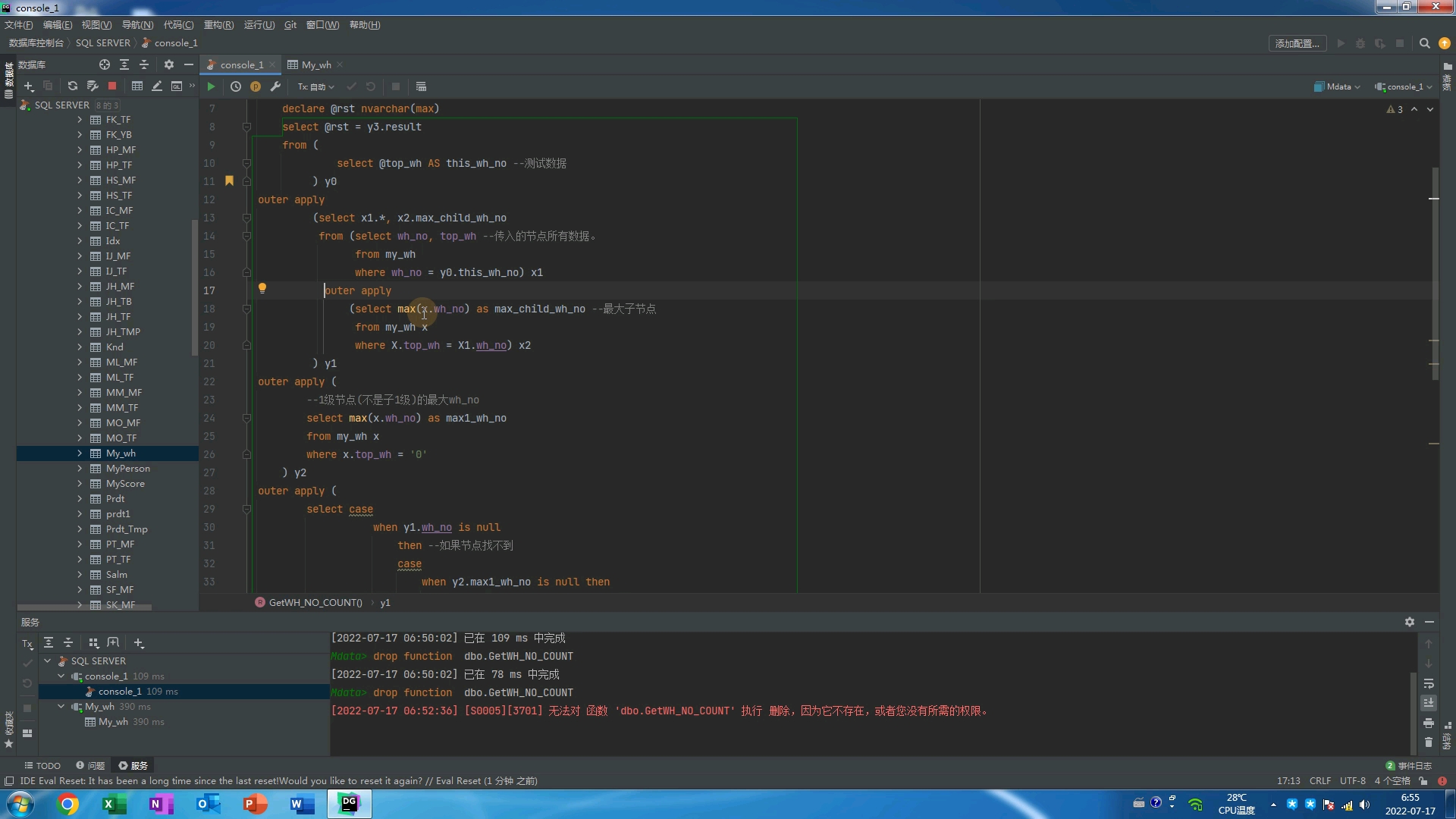This screenshot has width=1456, height=819.
Task: Show more database toolbar items via chevron
Action: tap(192, 86)
